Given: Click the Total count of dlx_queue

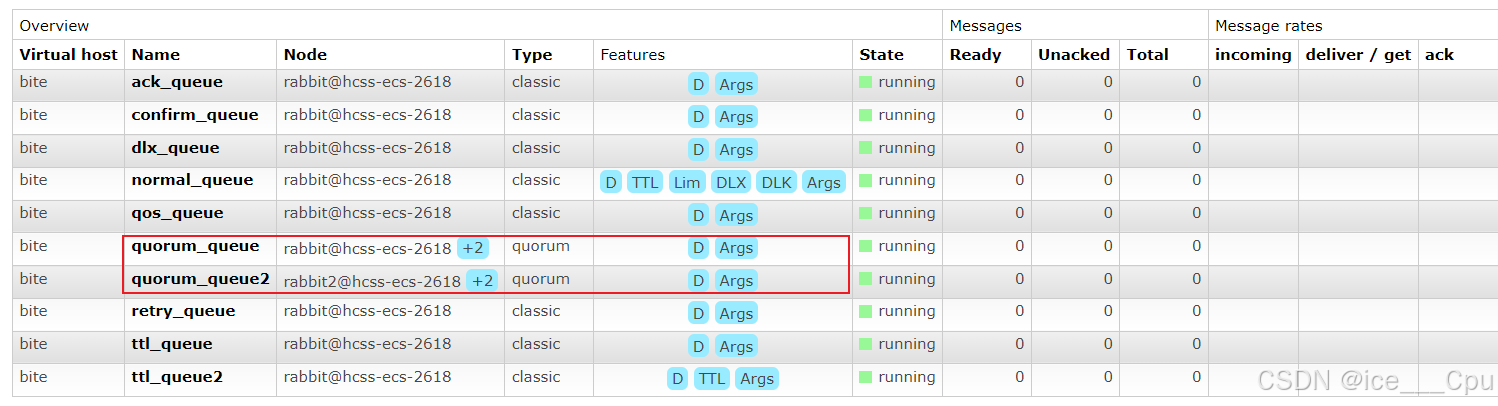Looking at the screenshot, I should coord(1196,148).
